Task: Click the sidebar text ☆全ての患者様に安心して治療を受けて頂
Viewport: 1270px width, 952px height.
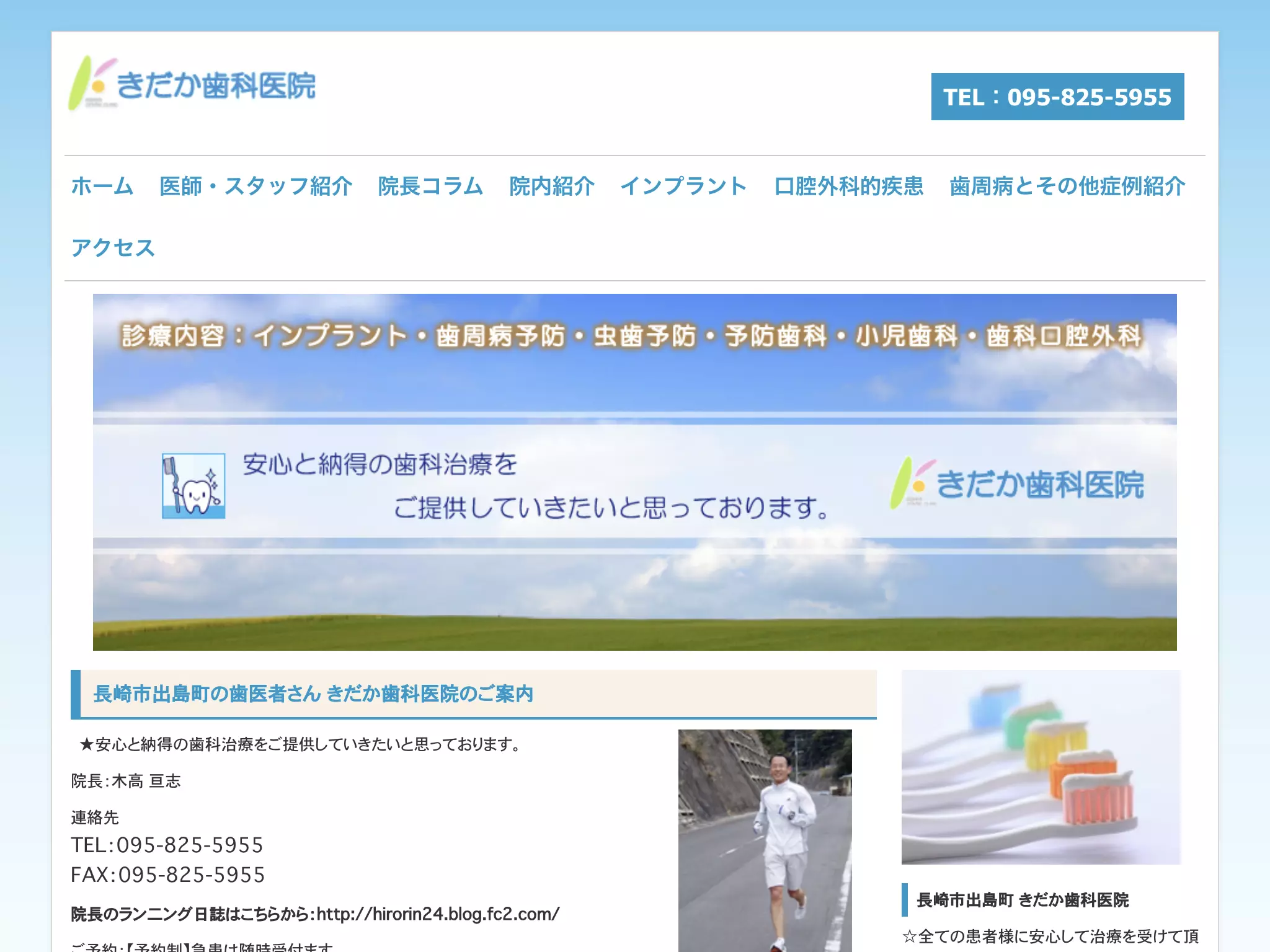Action: (x=1050, y=936)
